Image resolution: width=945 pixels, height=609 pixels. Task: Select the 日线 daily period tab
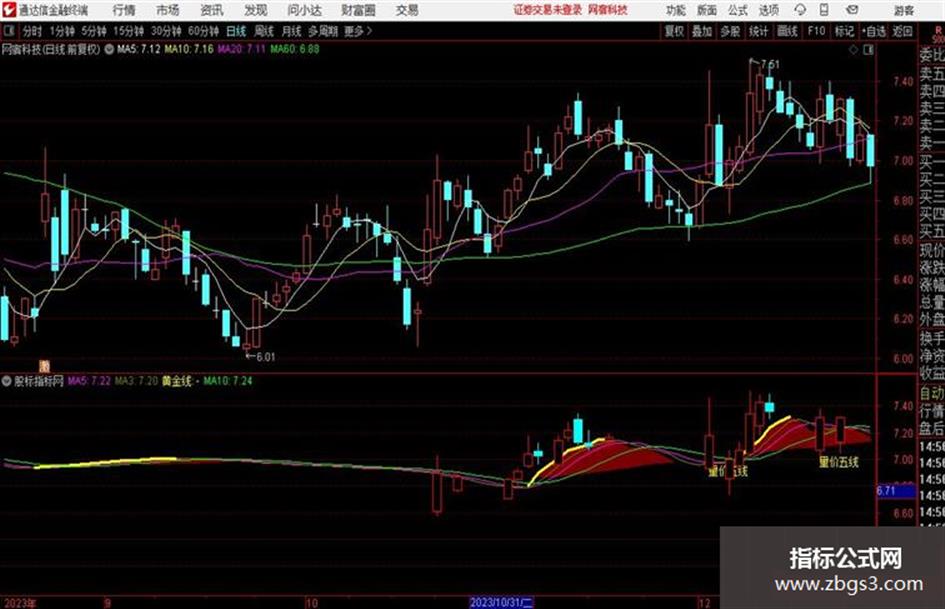[236, 31]
